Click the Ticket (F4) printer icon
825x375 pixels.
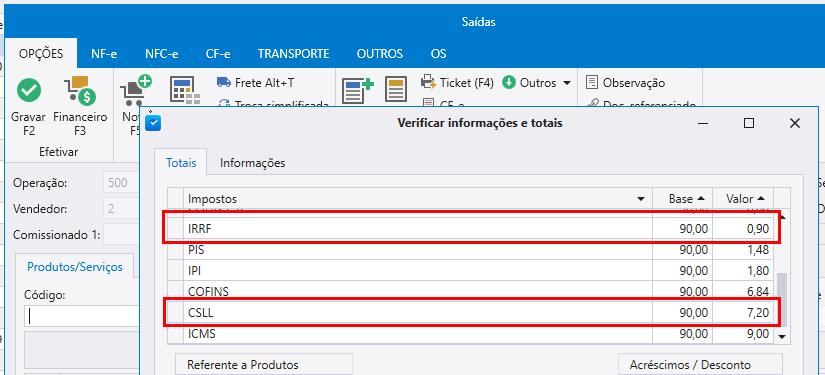[x=428, y=83]
